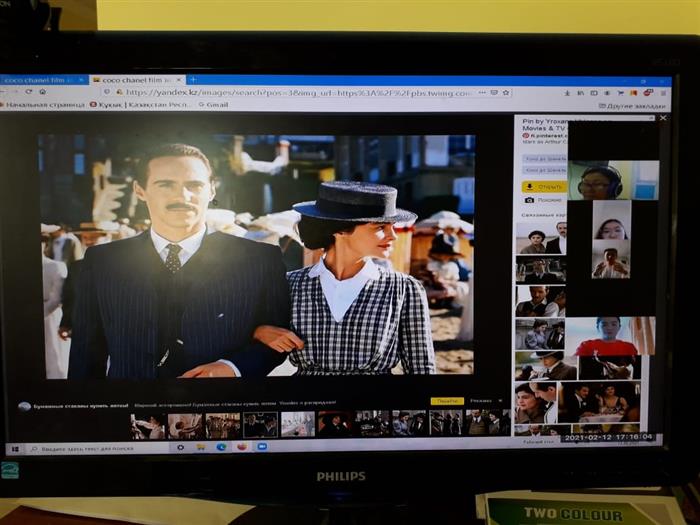Click the yellow button in the ad banner
The image size is (700, 525).
coord(446,401)
